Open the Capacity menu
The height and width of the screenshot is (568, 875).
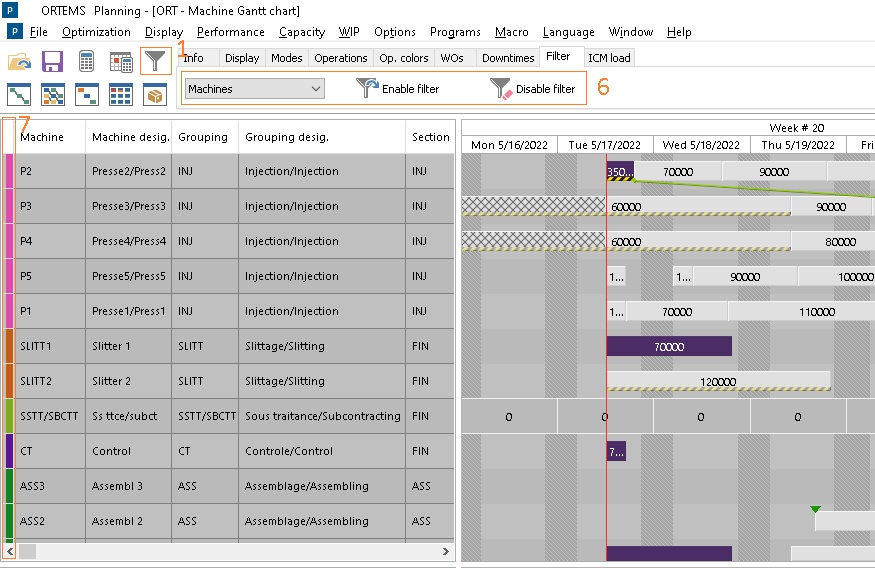[302, 32]
